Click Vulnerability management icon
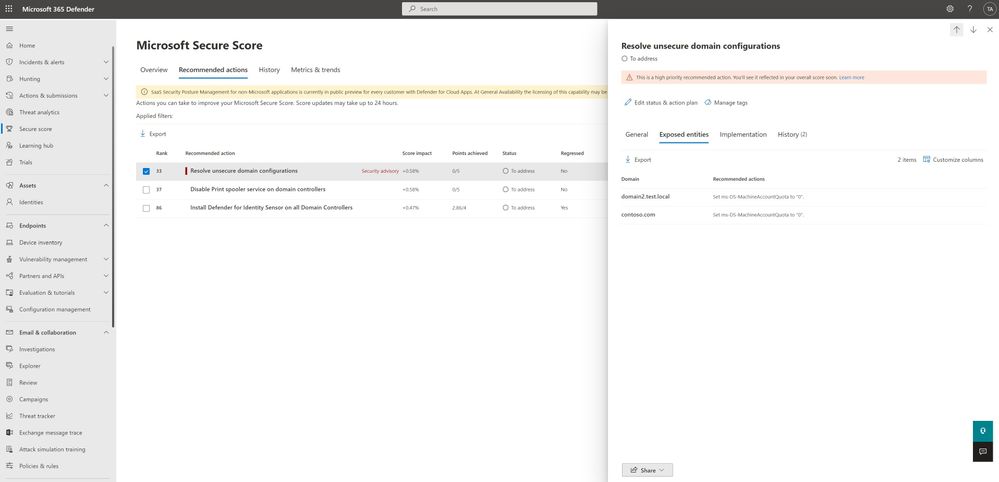The image size is (999, 482). (x=9, y=259)
